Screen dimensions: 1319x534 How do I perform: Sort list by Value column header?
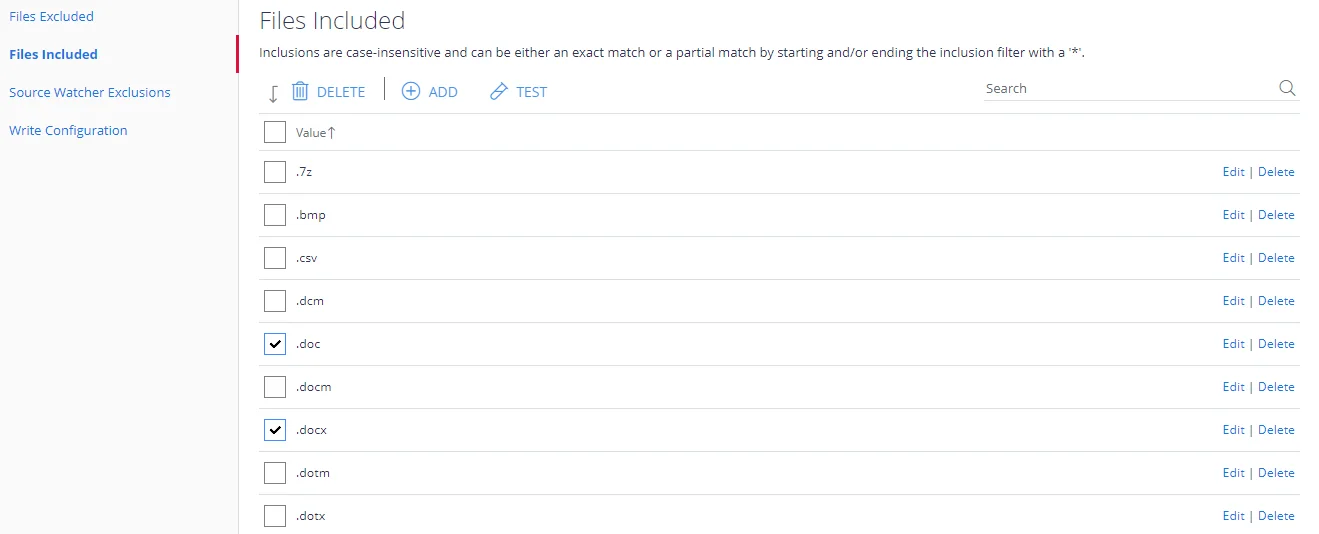tap(311, 132)
